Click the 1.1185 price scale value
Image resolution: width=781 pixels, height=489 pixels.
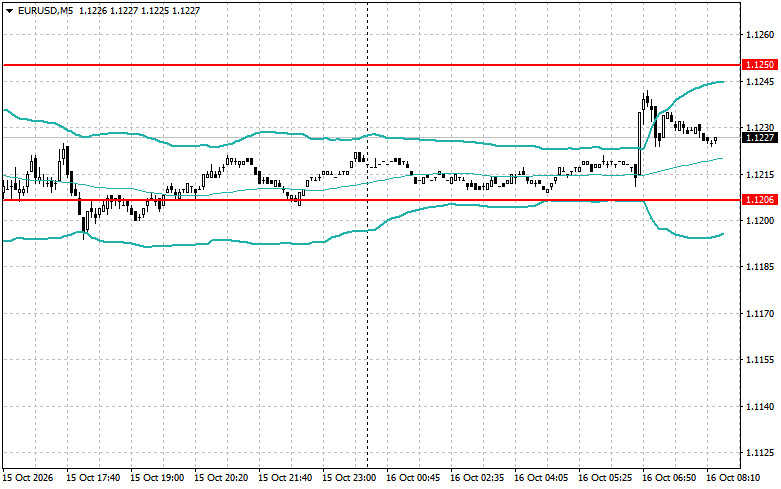pos(760,267)
